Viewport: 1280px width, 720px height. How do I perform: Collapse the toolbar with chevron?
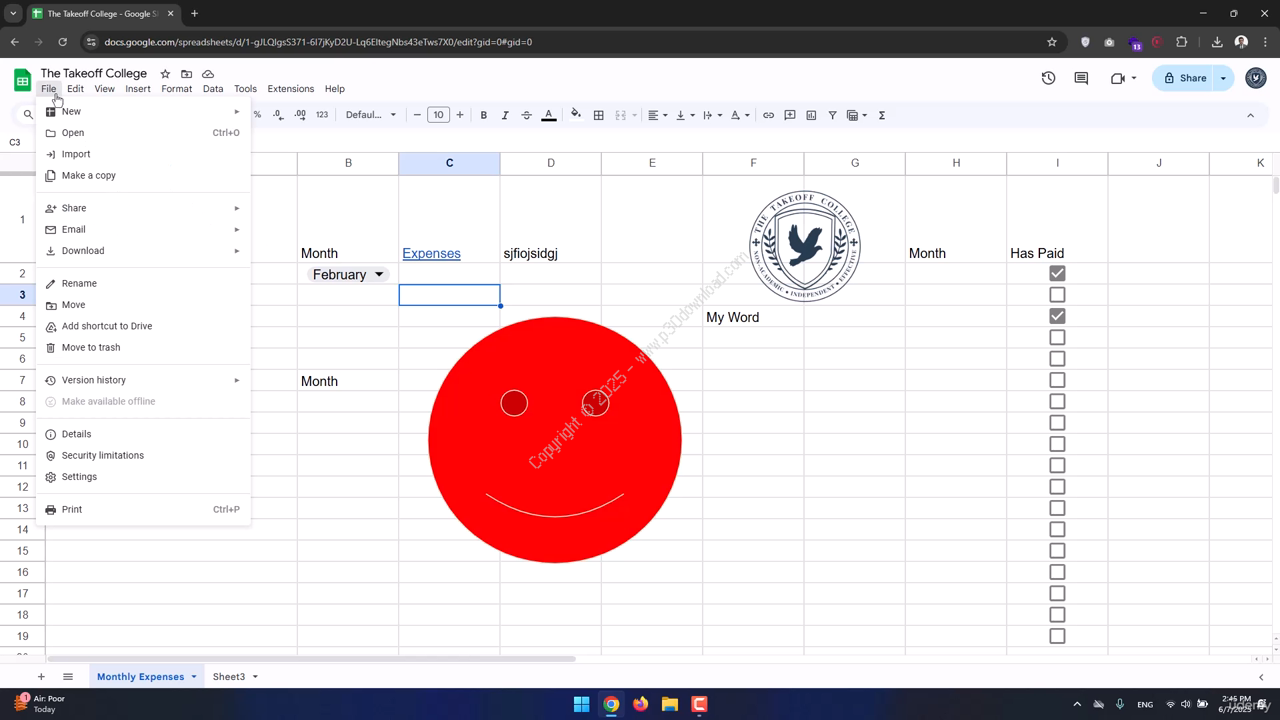coord(1250,115)
